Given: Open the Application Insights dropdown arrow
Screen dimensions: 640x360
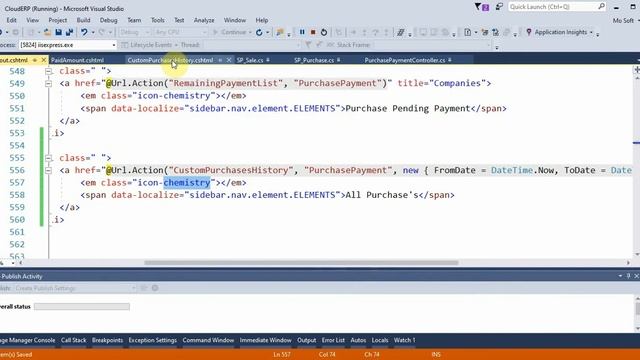Looking at the screenshot, I should (591, 32).
